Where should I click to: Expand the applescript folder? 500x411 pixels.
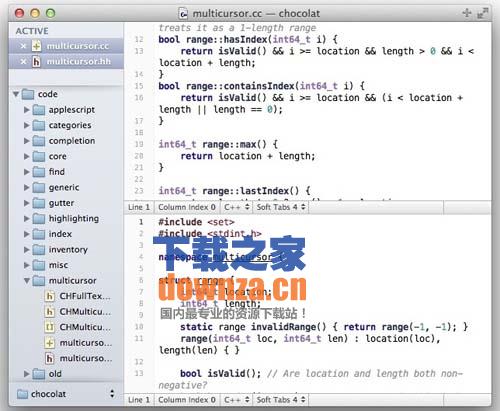click(x=27, y=110)
